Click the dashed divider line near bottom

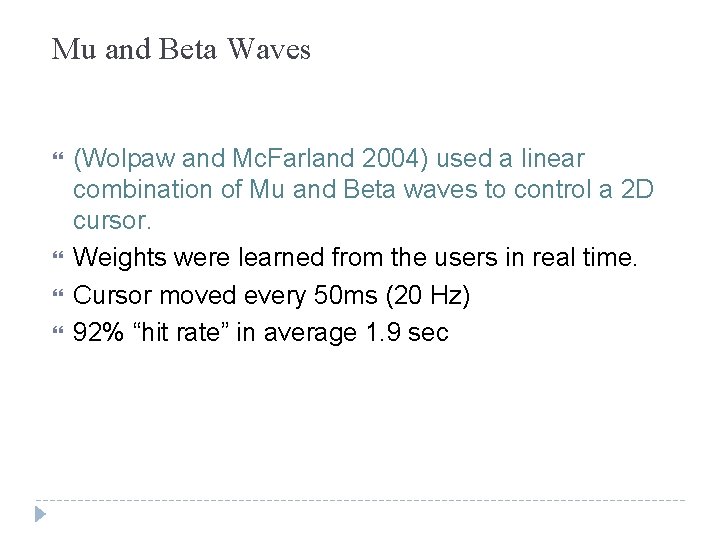pyautogui.click(x=360, y=500)
